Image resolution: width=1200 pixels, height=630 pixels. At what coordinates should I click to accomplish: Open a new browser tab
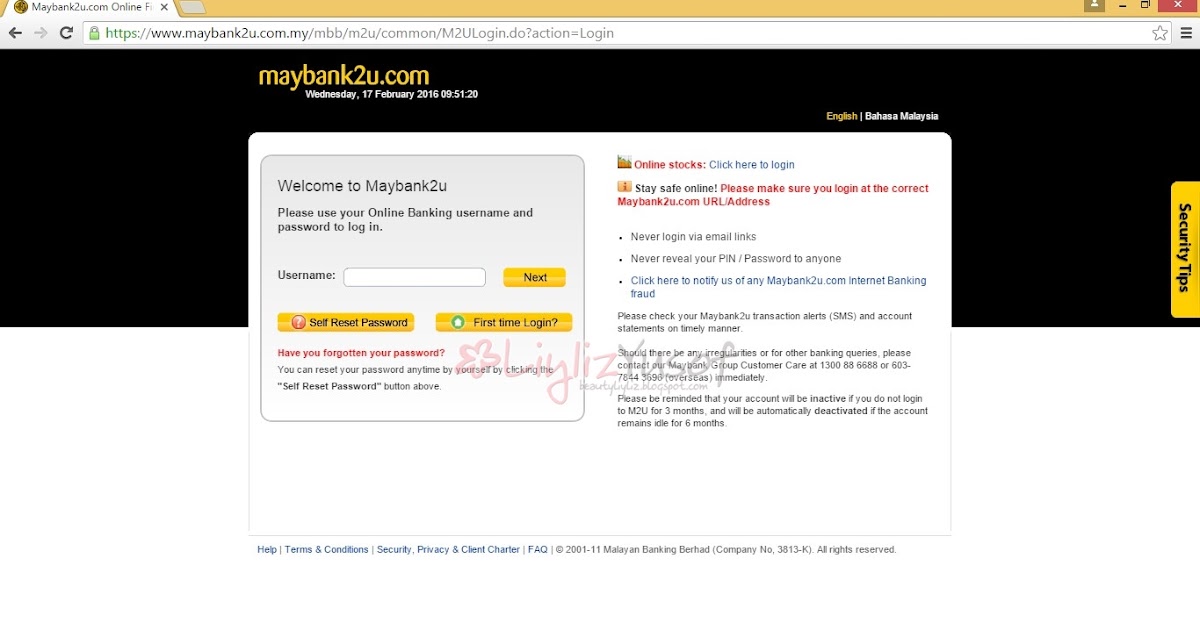pos(191,7)
